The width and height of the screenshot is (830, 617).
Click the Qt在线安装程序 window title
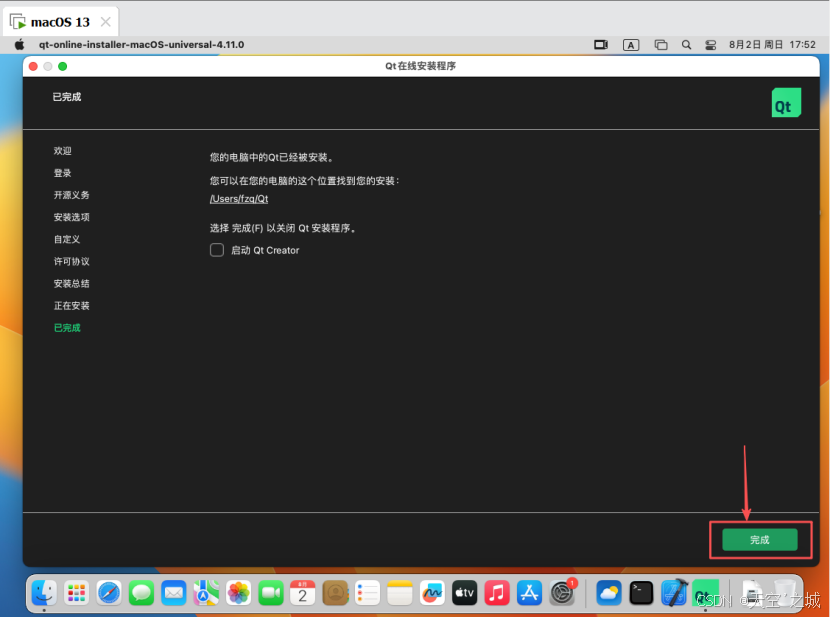click(x=420, y=66)
